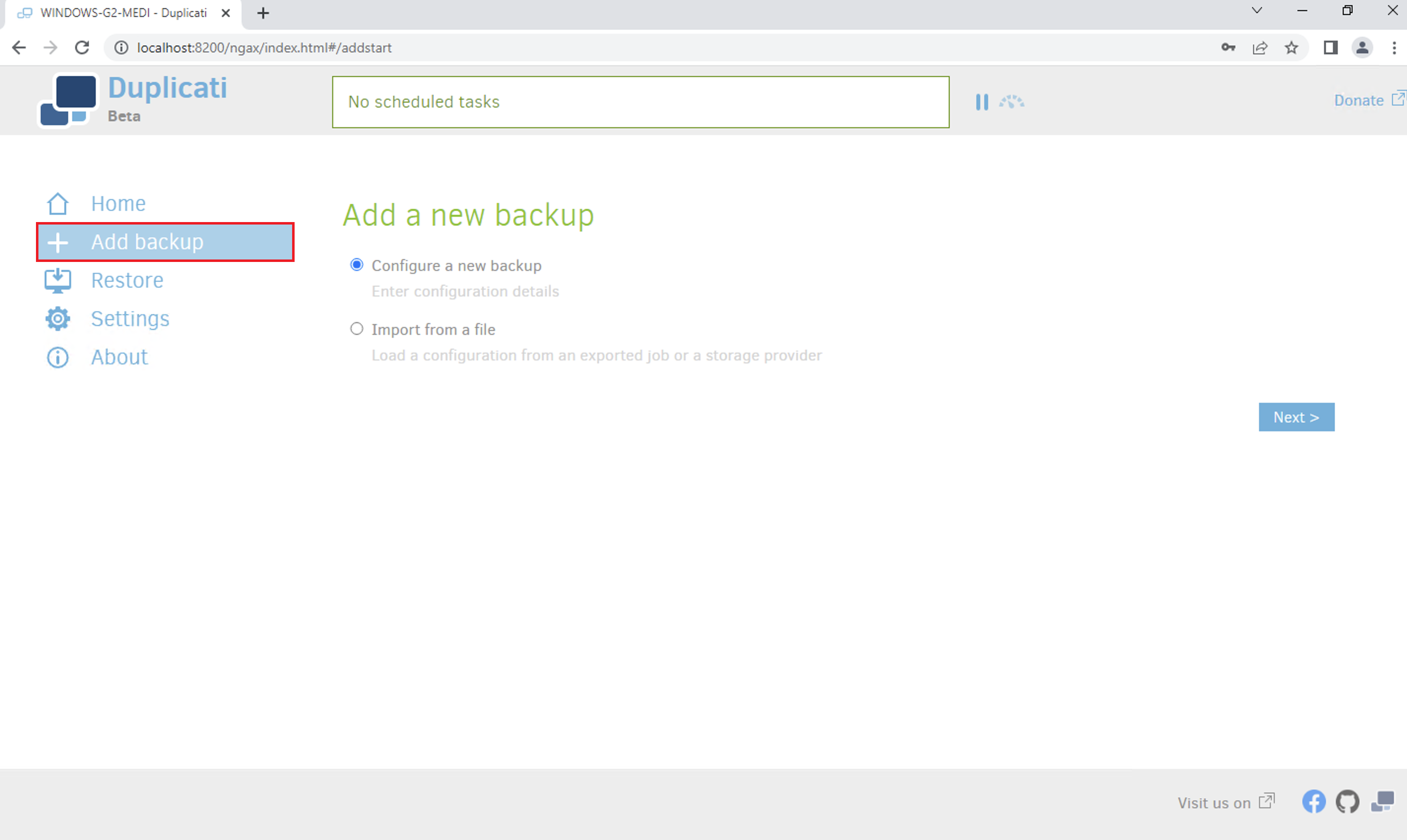Open Duplicati GitHub page icon
Image resolution: width=1407 pixels, height=840 pixels.
(x=1347, y=802)
